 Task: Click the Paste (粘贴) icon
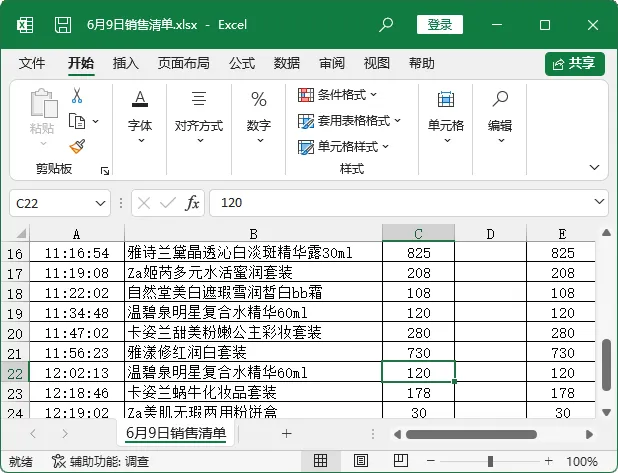44,103
